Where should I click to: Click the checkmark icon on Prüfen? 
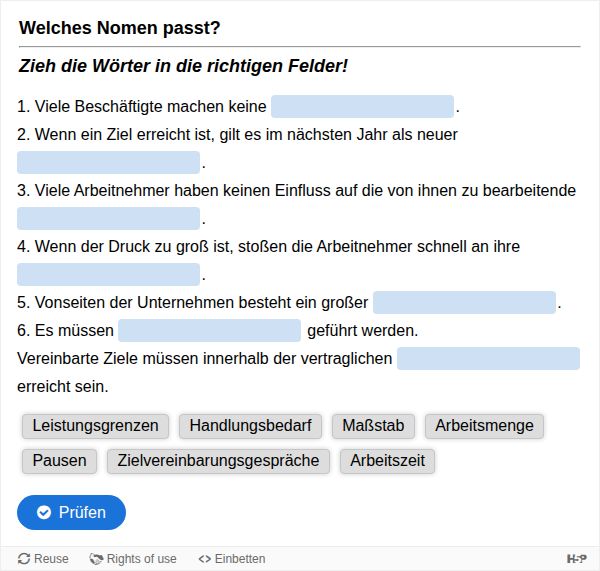point(44,512)
